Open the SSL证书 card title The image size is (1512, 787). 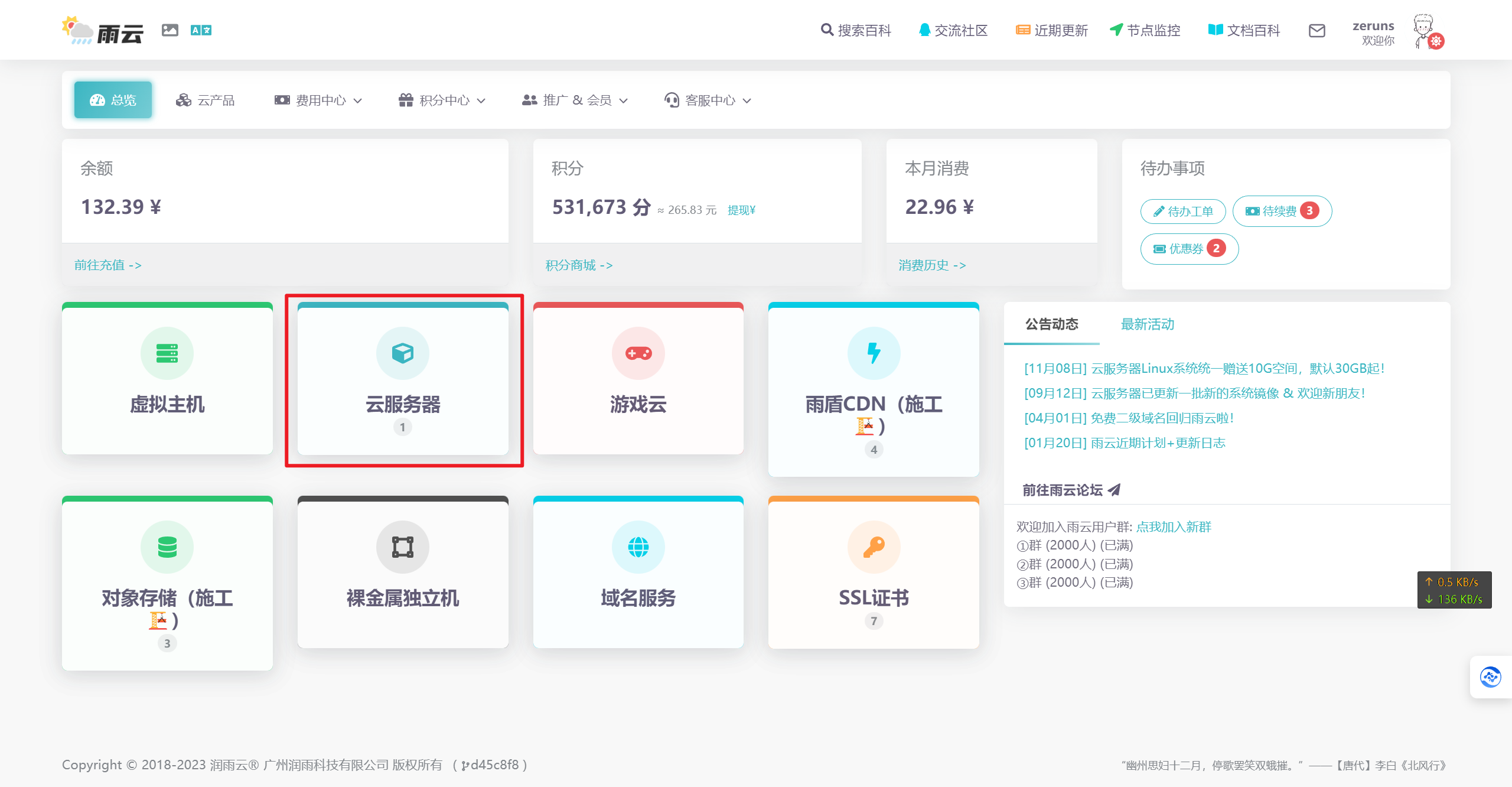pyautogui.click(x=874, y=599)
